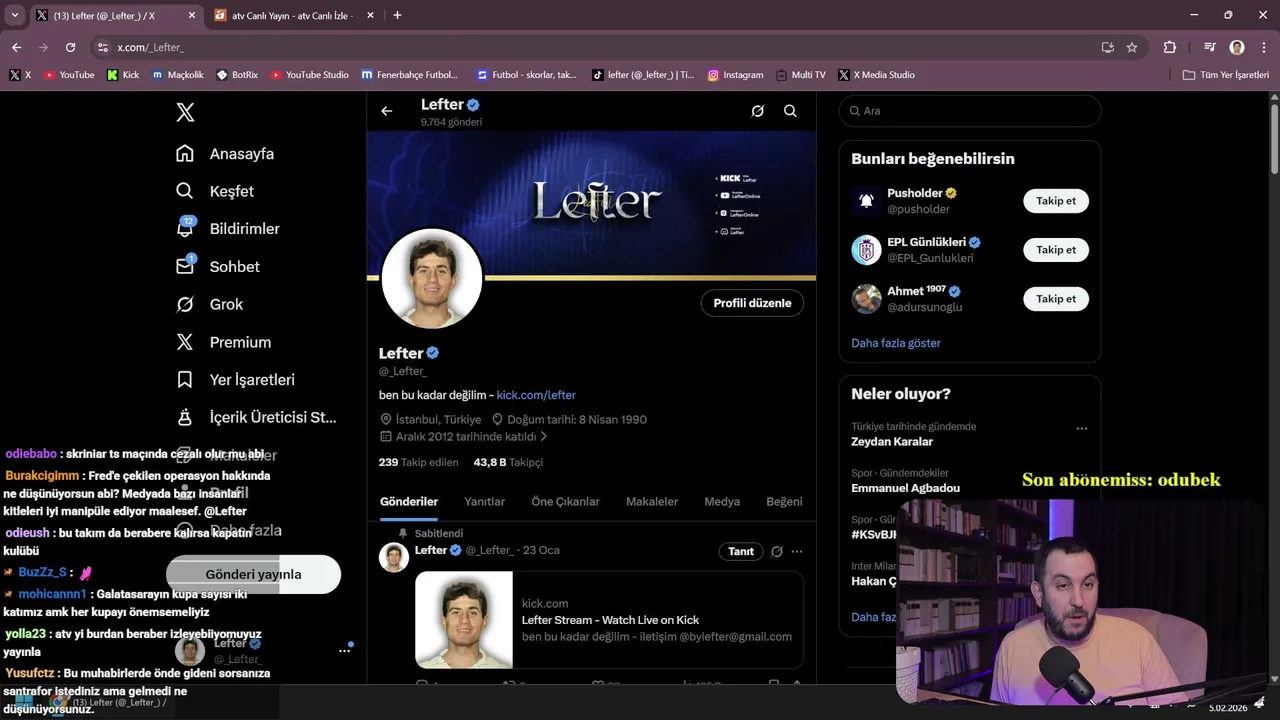Follow EPL Günlükleri with Takip et

1056,250
